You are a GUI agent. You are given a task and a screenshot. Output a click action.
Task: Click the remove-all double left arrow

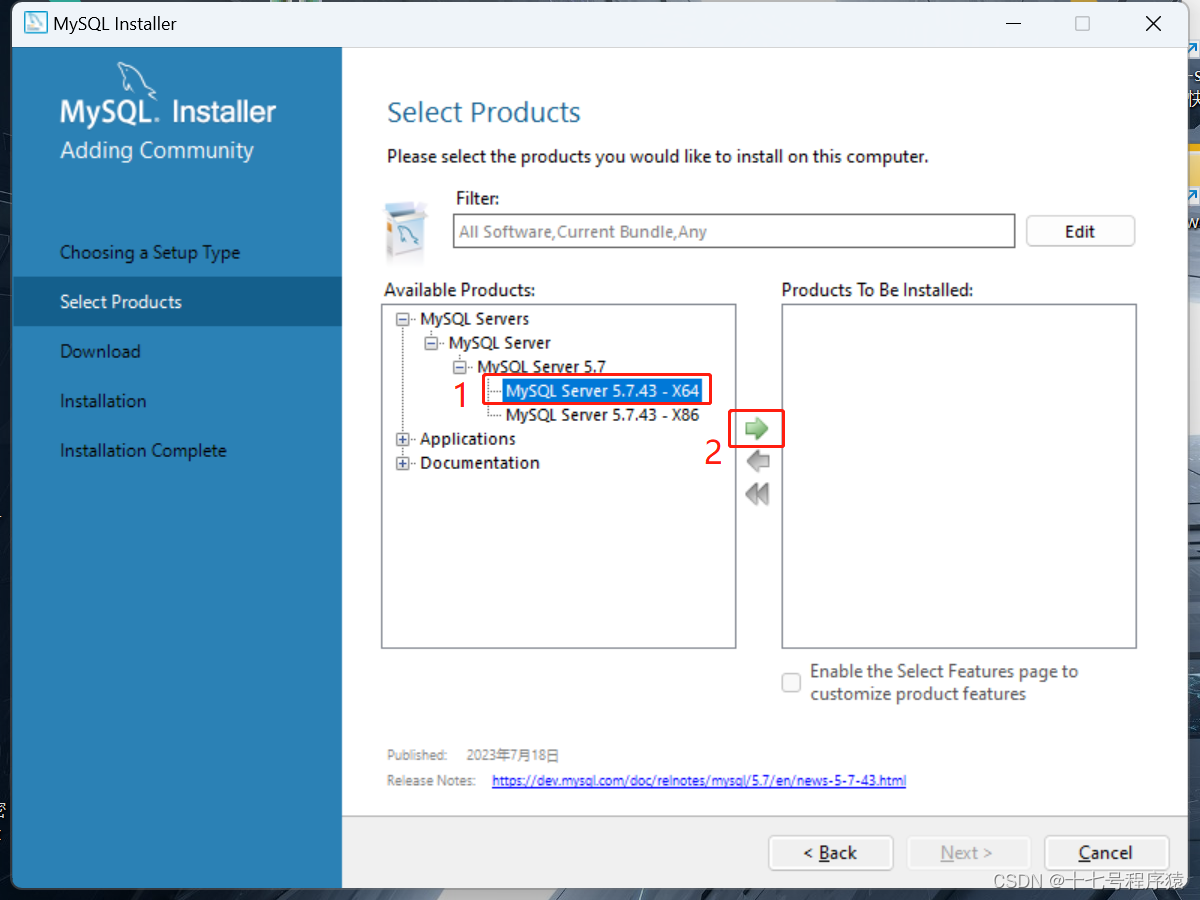(757, 494)
